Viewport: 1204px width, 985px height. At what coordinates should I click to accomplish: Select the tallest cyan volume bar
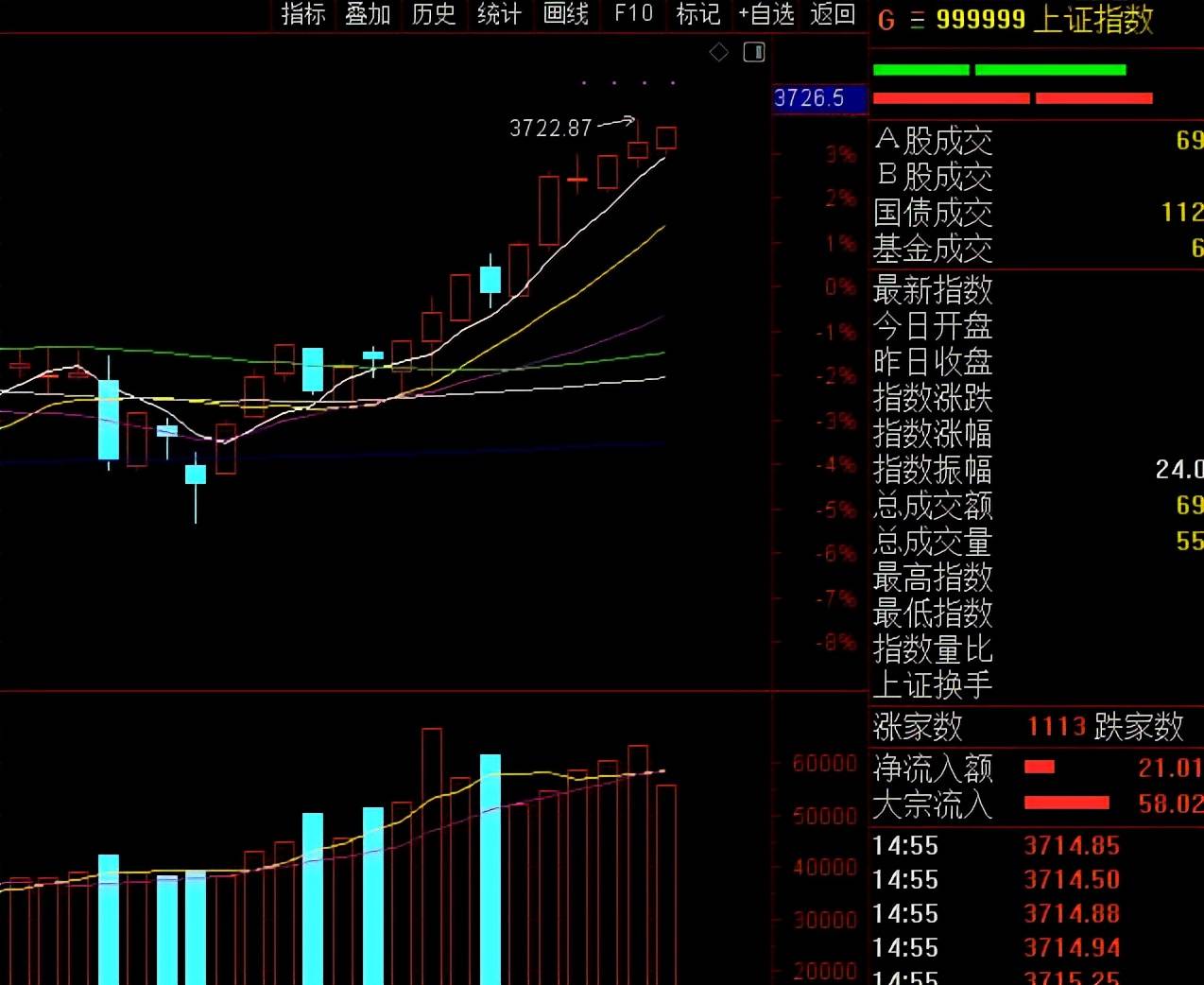490,868
